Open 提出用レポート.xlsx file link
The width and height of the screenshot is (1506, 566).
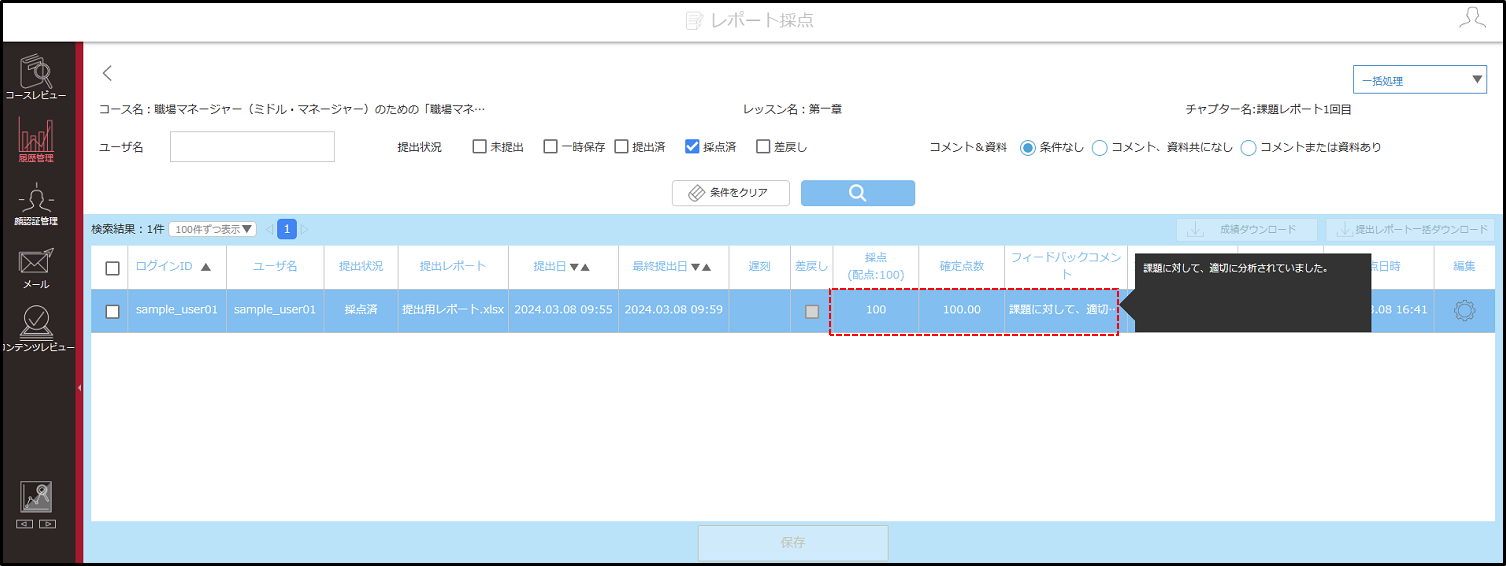pyautogui.click(x=453, y=310)
